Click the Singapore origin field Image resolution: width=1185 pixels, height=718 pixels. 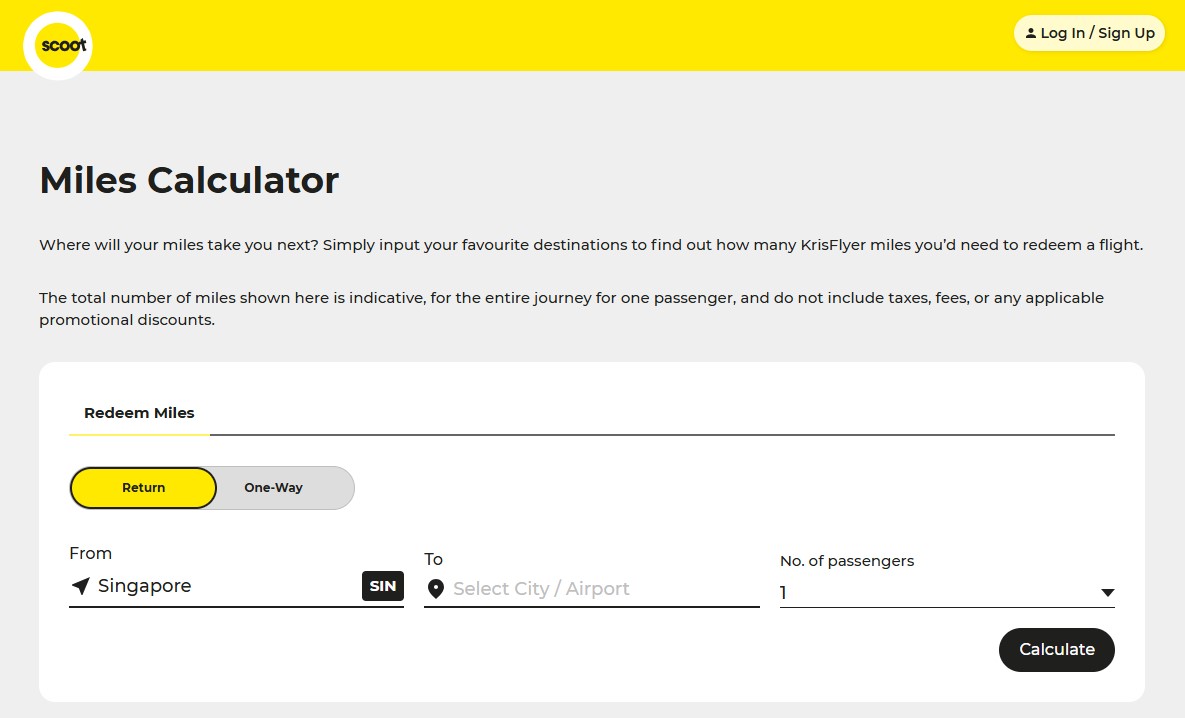click(220, 586)
